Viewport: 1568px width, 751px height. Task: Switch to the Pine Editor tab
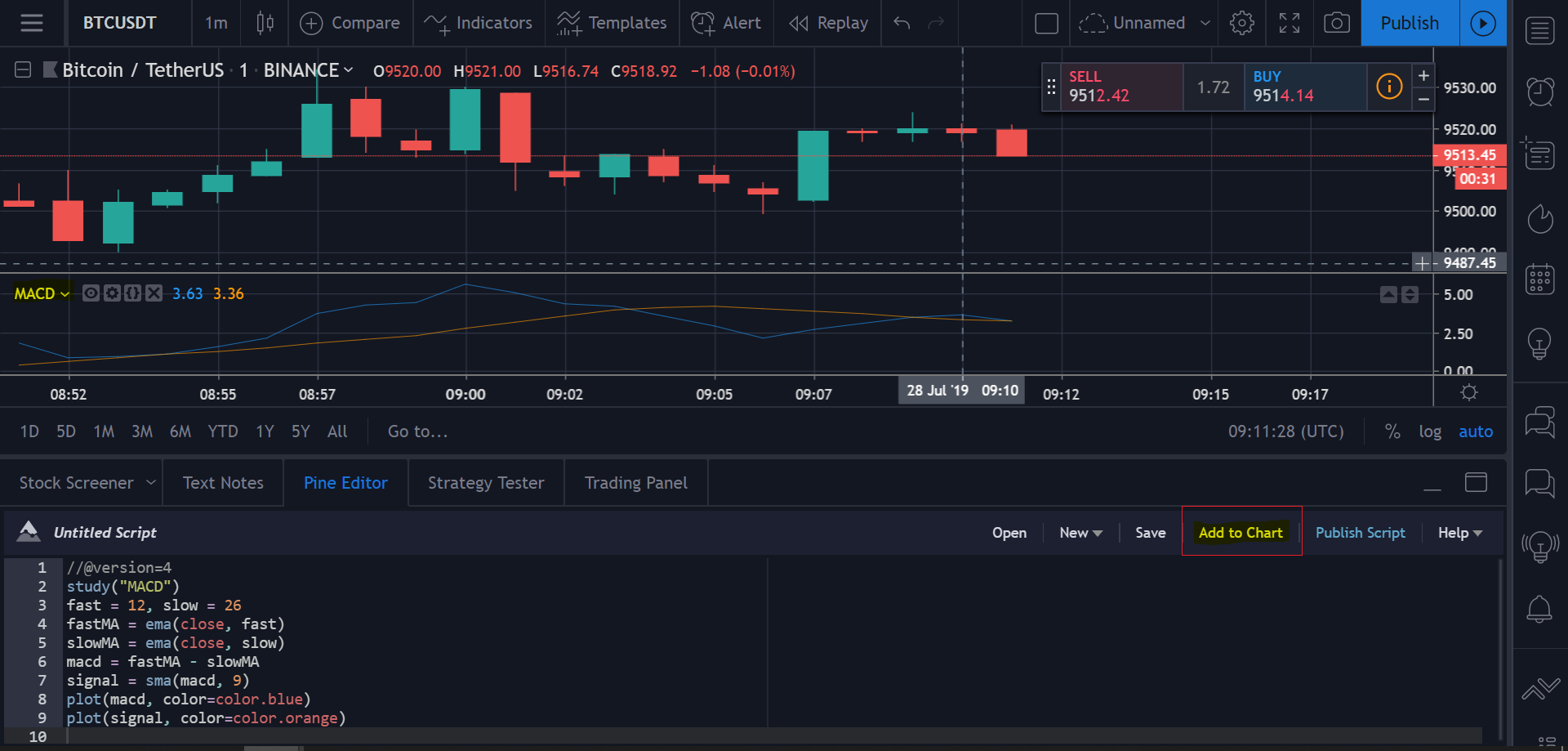[345, 483]
